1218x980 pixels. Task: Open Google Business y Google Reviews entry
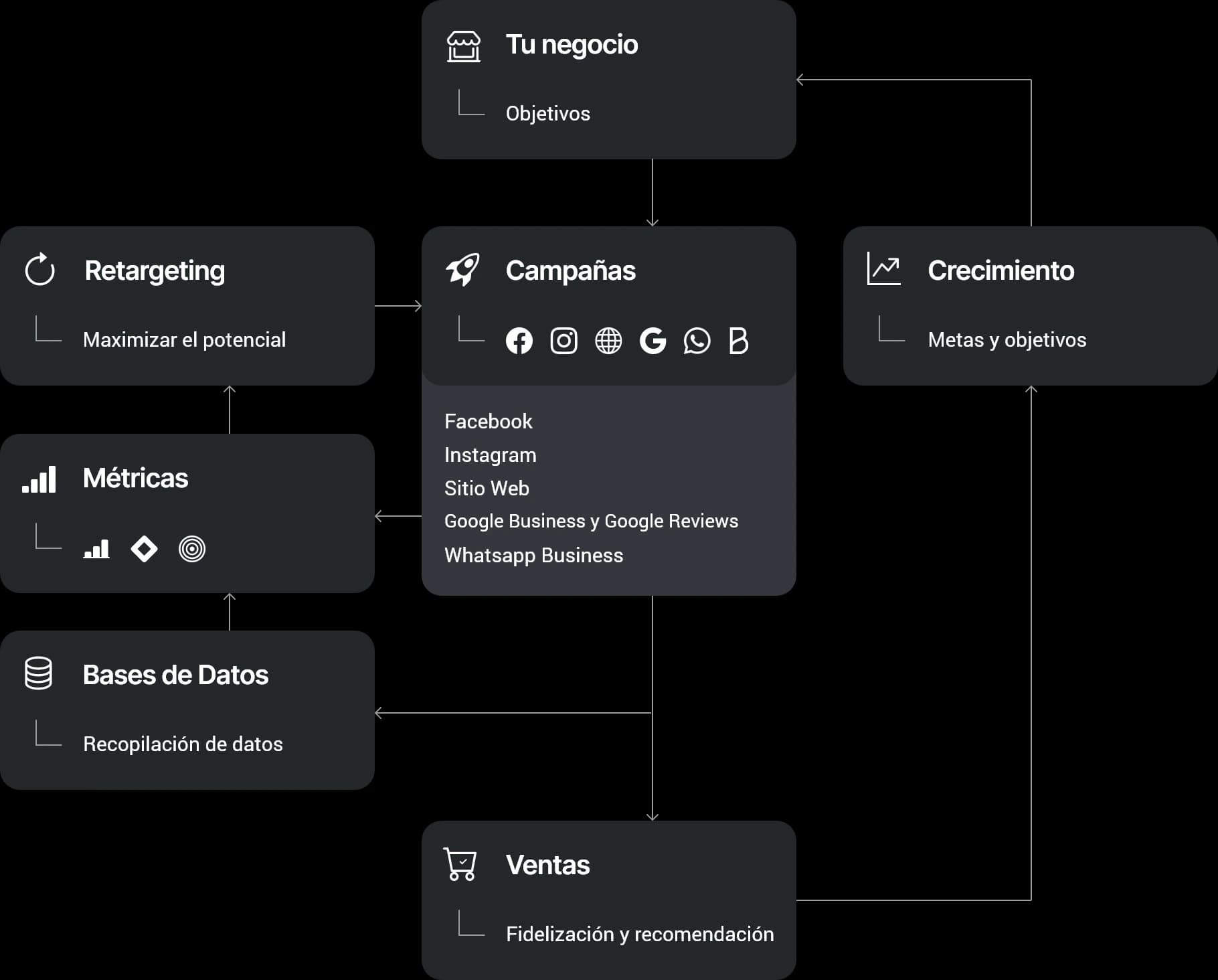tap(591, 521)
